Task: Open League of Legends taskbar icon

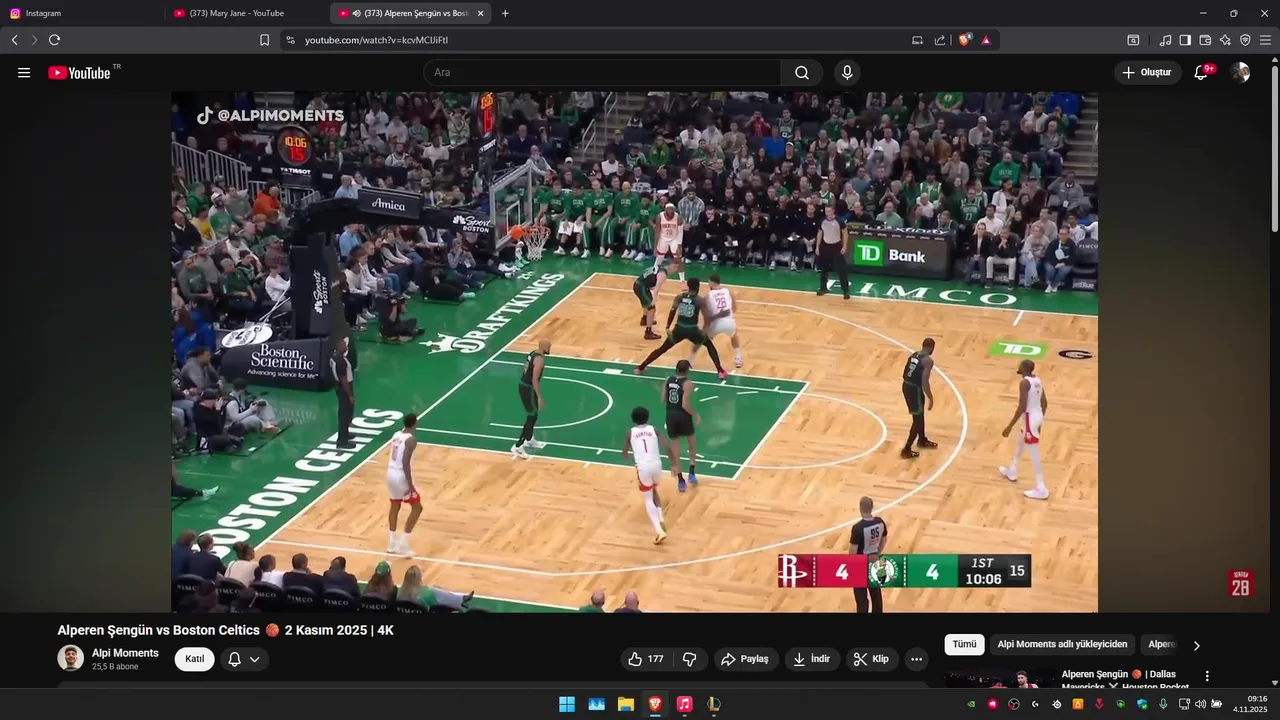Action: [x=714, y=704]
